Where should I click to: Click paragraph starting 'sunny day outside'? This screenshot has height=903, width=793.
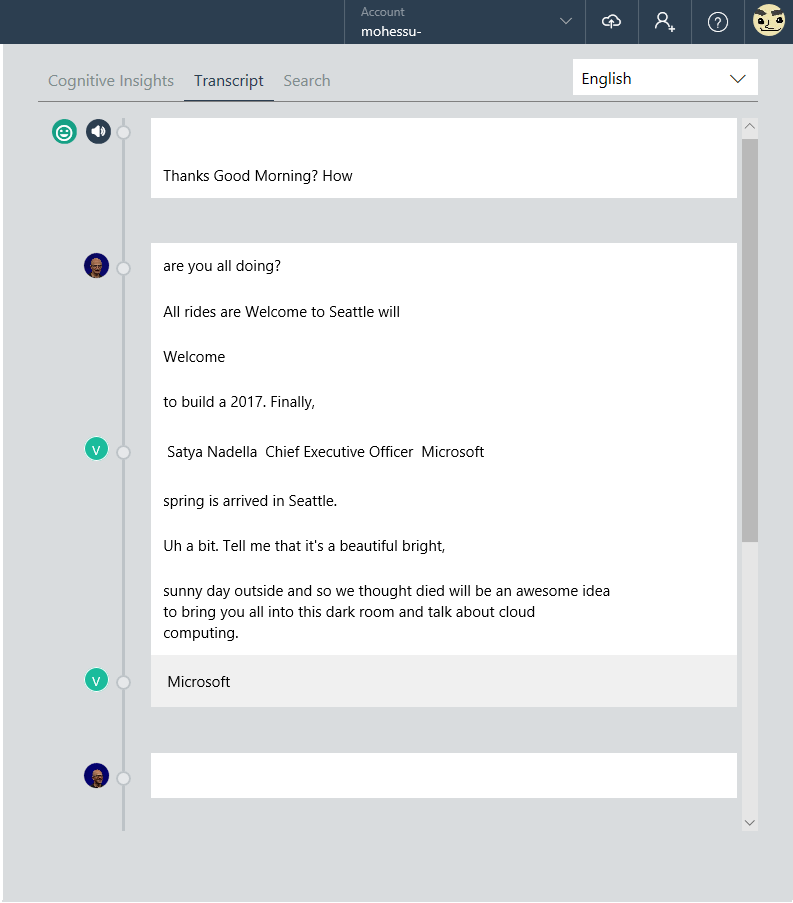coord(386,612)
